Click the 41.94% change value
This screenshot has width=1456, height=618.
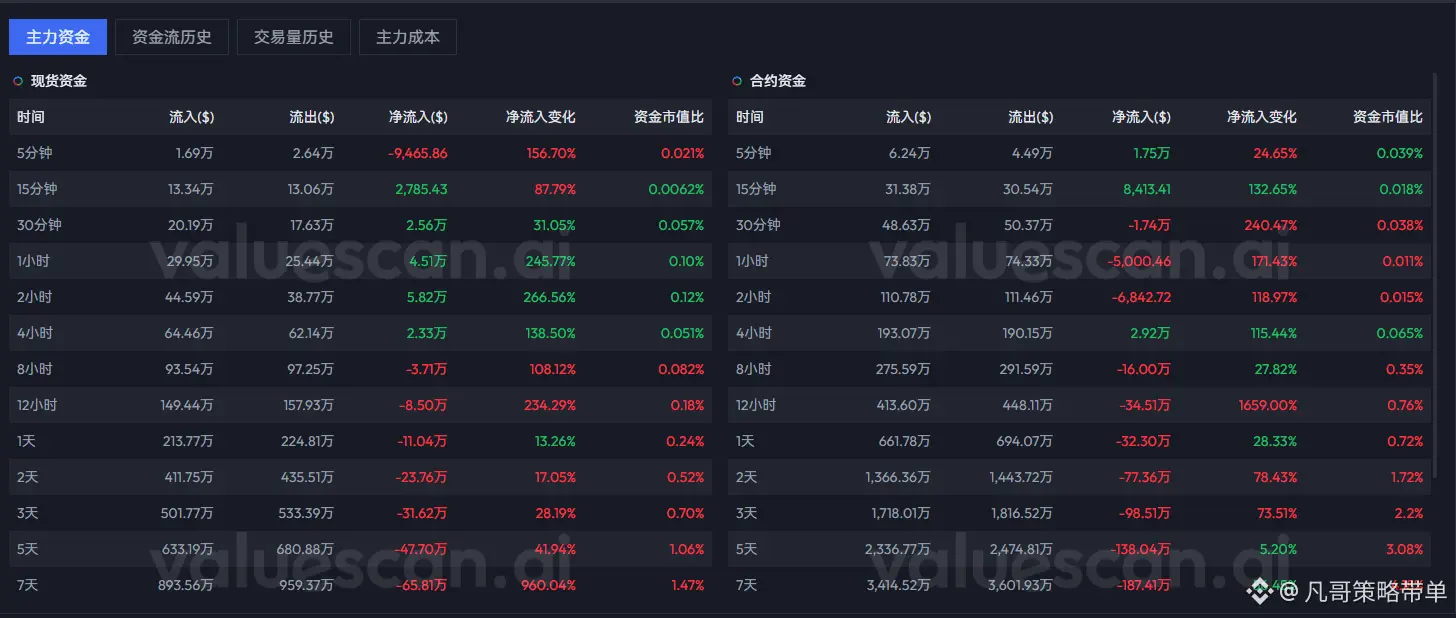(553, 549)
